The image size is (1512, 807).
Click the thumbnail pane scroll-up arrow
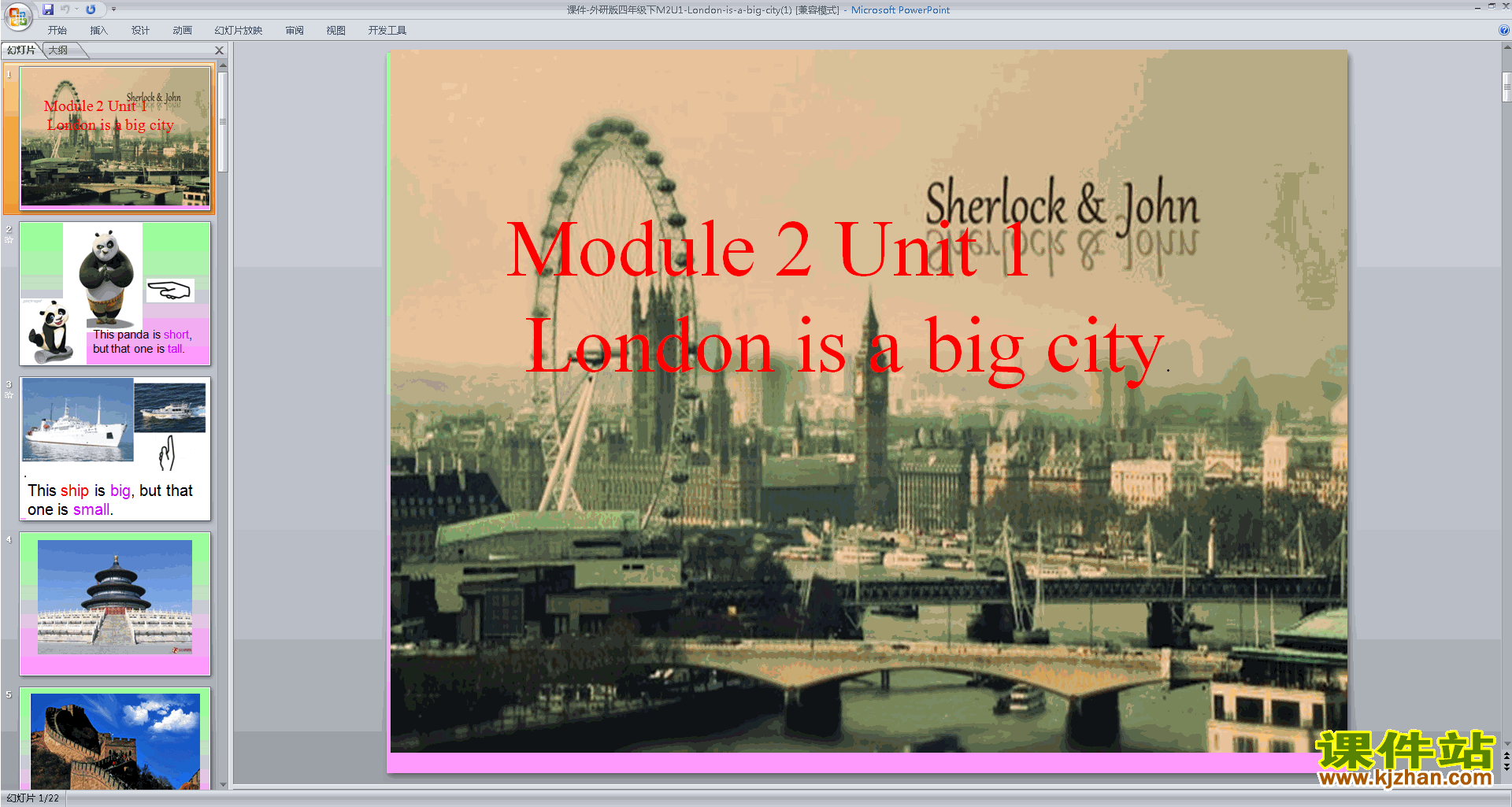coord(224,66)
